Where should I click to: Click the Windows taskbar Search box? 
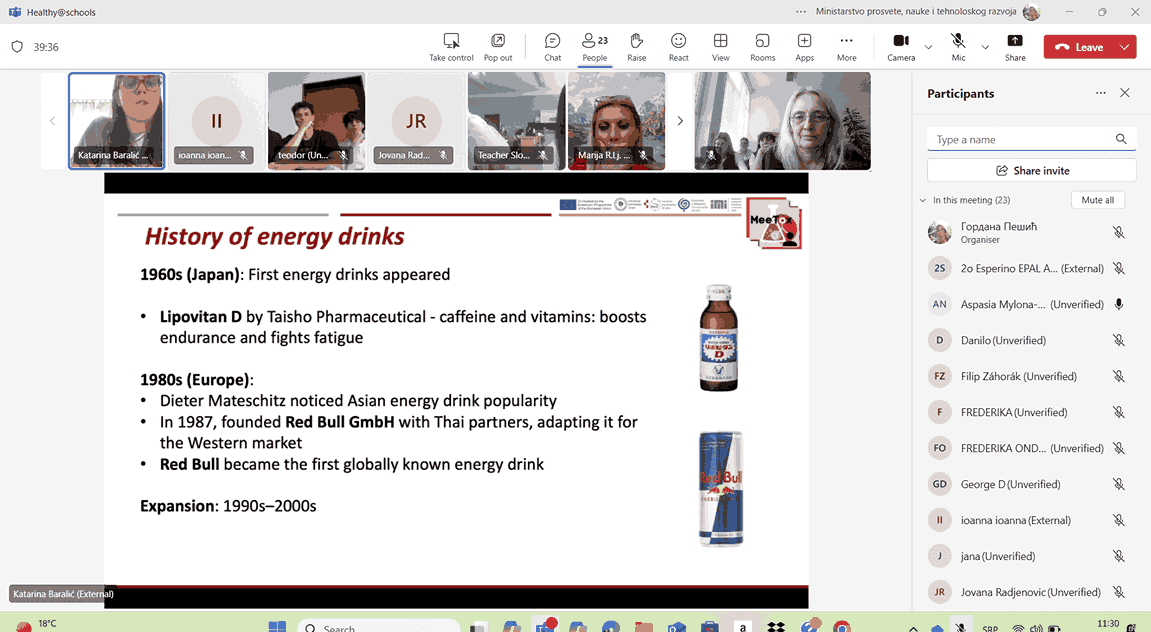(x=379, y=627)
